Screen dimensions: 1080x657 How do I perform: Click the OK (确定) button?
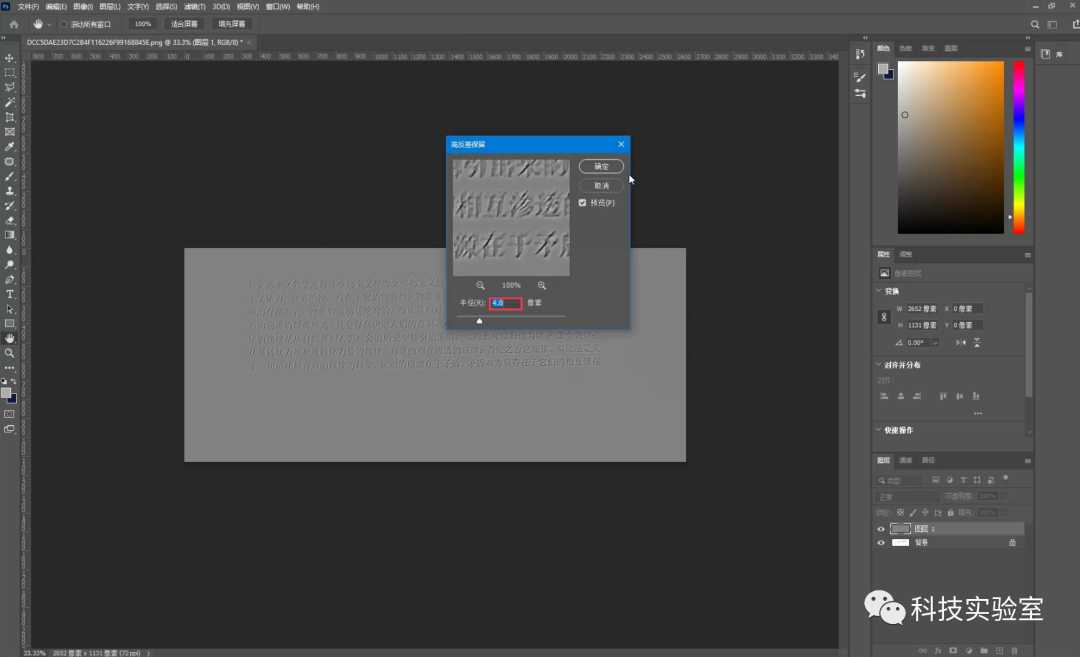(x=601, y=166)
